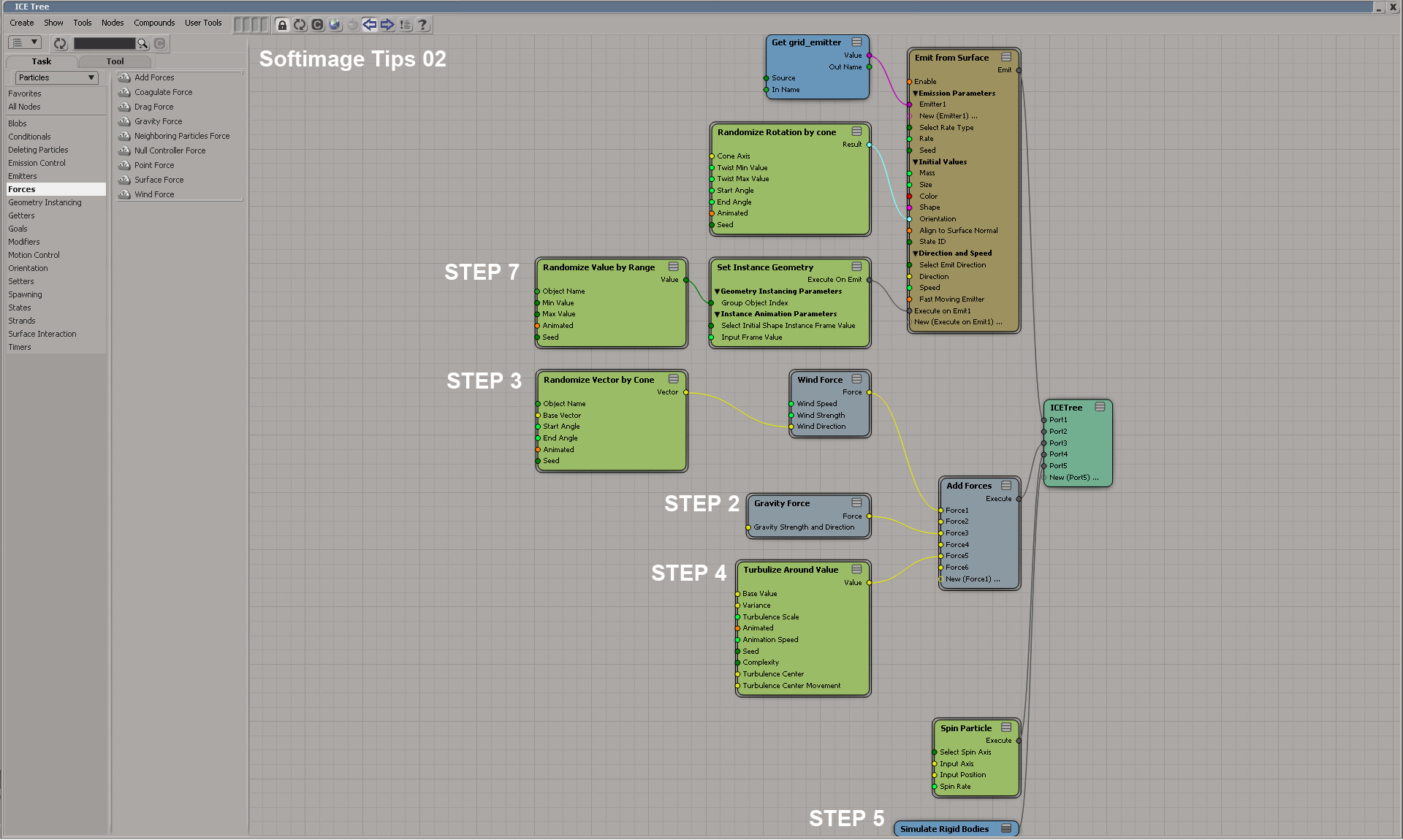Collapse the Direction and Speed section
This screenshot has height=840, width=1403.
pos(915,253)
